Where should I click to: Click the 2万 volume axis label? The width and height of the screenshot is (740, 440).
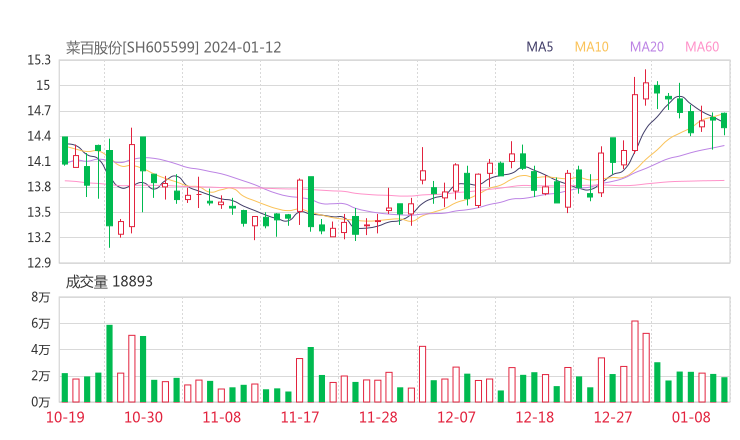pos(41,376)
